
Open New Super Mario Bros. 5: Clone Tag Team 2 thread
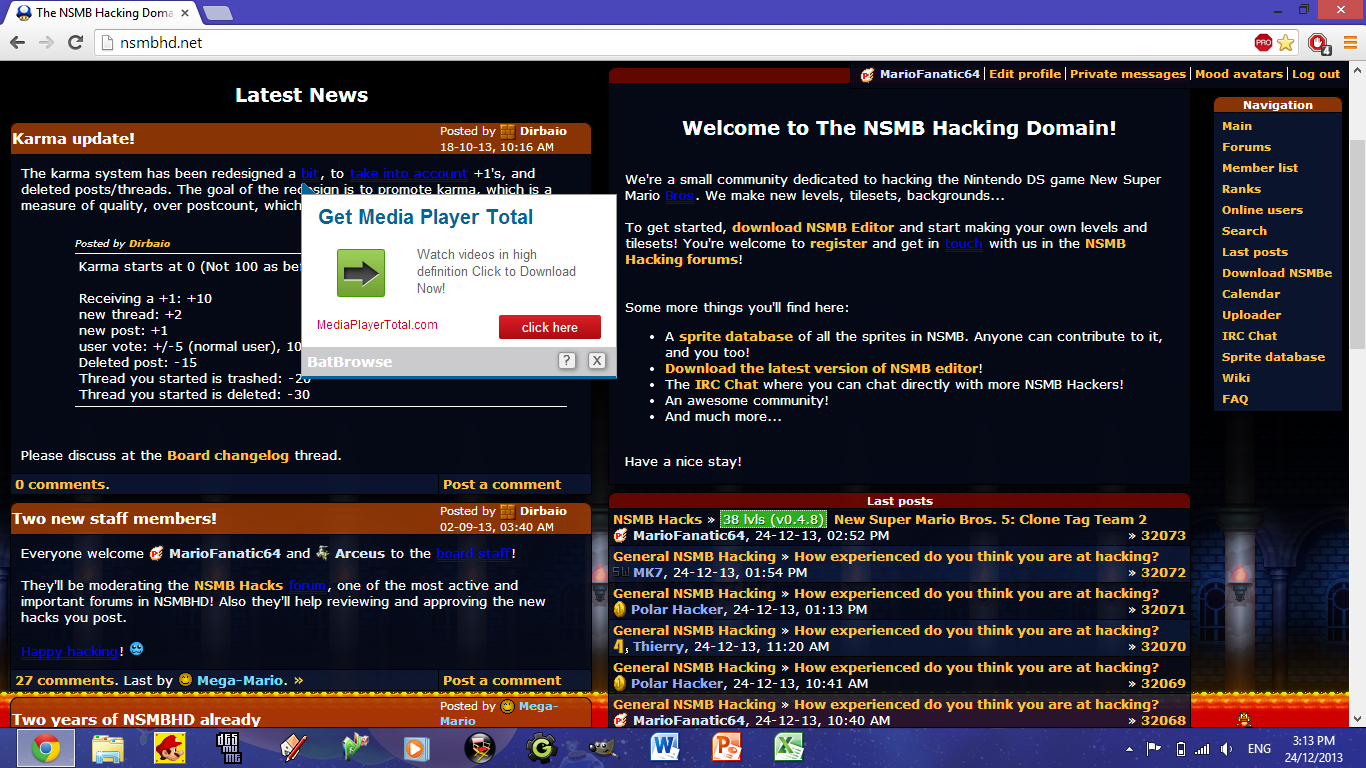click(990, 519)
